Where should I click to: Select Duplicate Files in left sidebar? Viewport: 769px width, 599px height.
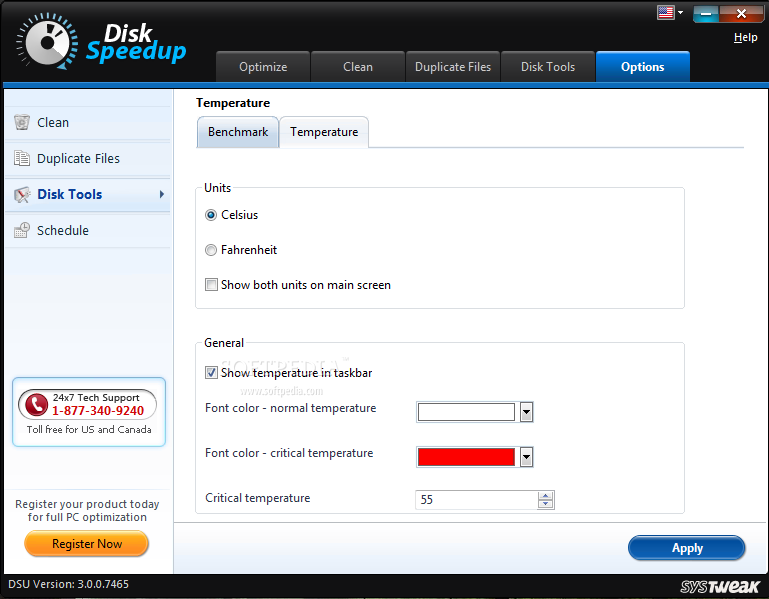pos(88,158)
